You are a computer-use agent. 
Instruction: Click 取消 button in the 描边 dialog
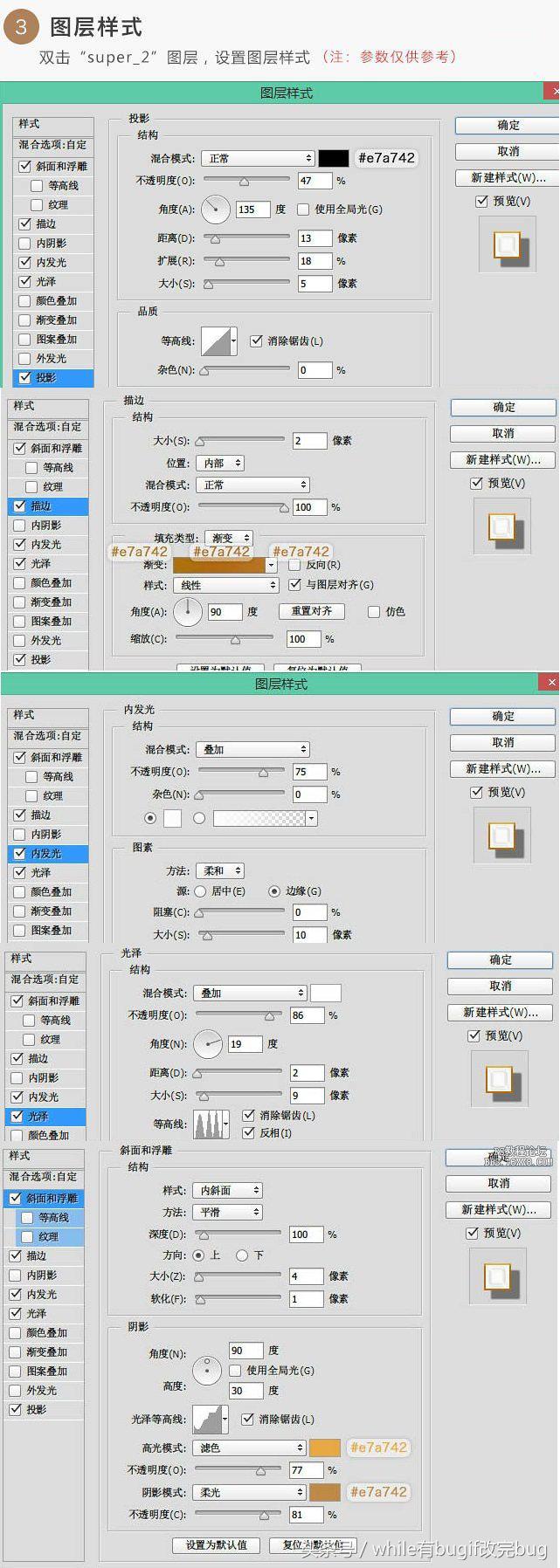click(502, 433)
